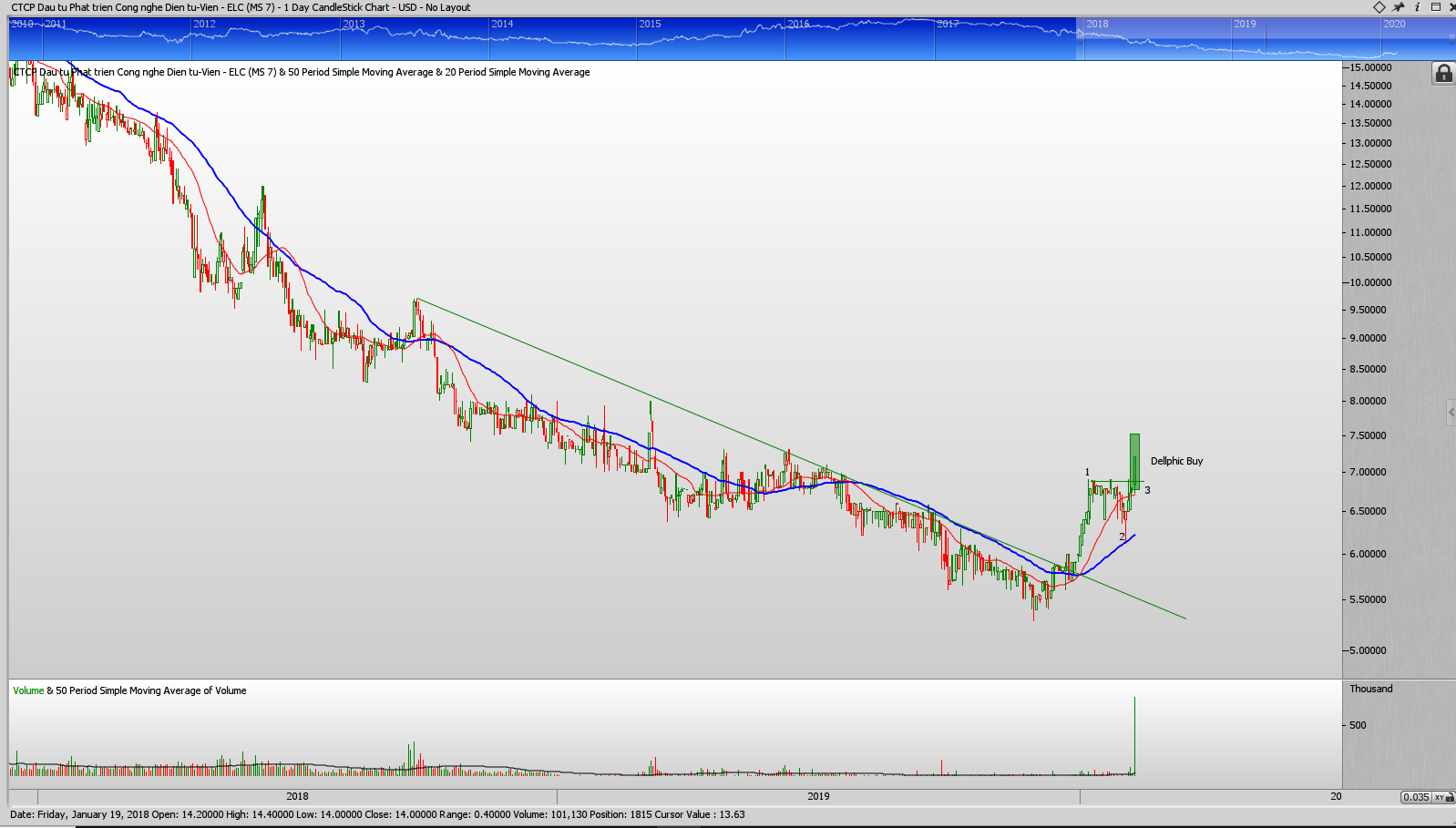Viewport: 1456px width, 828px height.
Task: Click the 2019 label on the time axis
Action: click(818, 796)
